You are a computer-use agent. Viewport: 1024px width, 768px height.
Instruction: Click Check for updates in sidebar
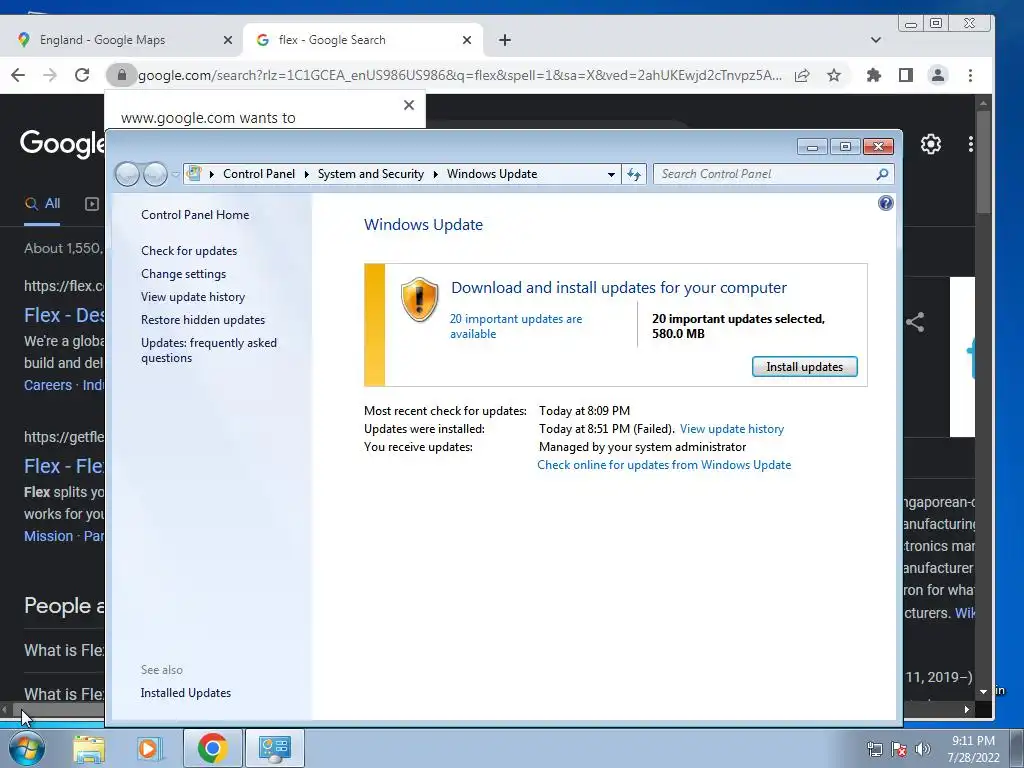click(x=189, y=251)
